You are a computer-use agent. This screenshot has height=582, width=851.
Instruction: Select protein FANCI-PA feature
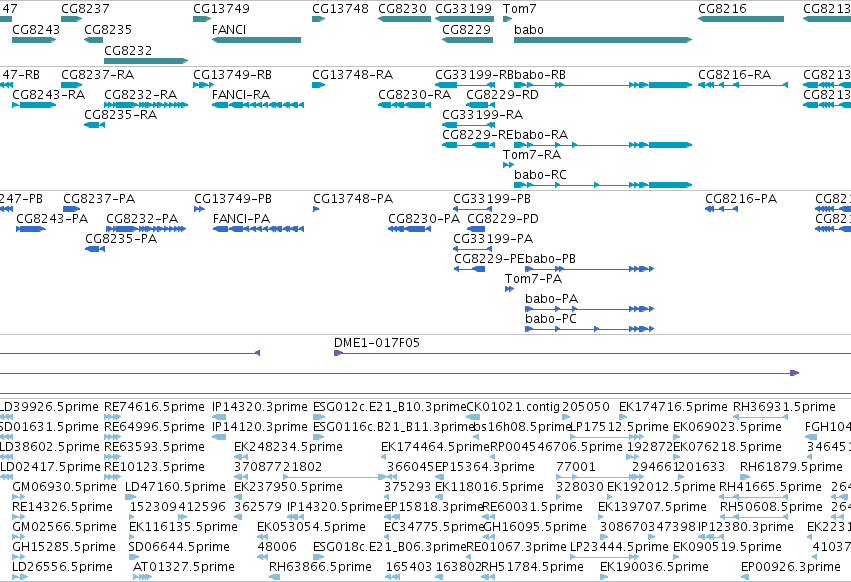point(258,229)
